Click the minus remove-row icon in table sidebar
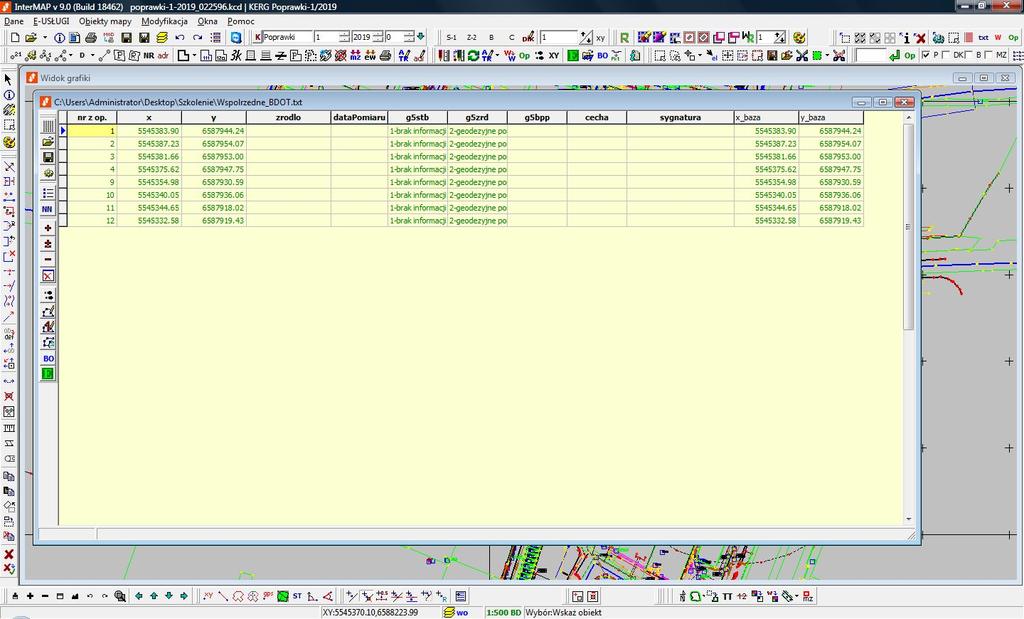 click(x=48, y=259)
